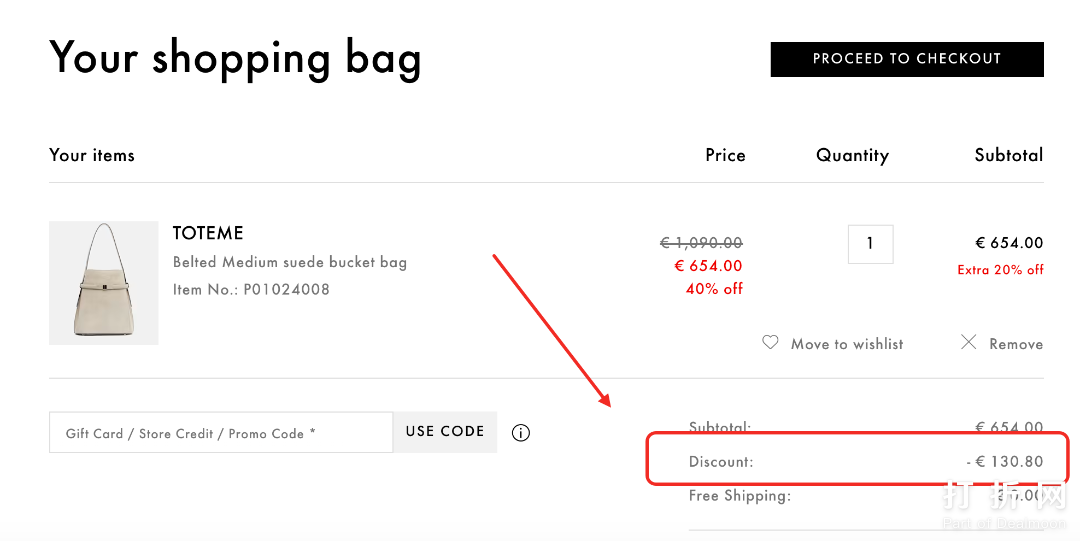Focus the Gift Card / Promo Code field
The width and height of the screenshot is (1080, 541).
220,433
